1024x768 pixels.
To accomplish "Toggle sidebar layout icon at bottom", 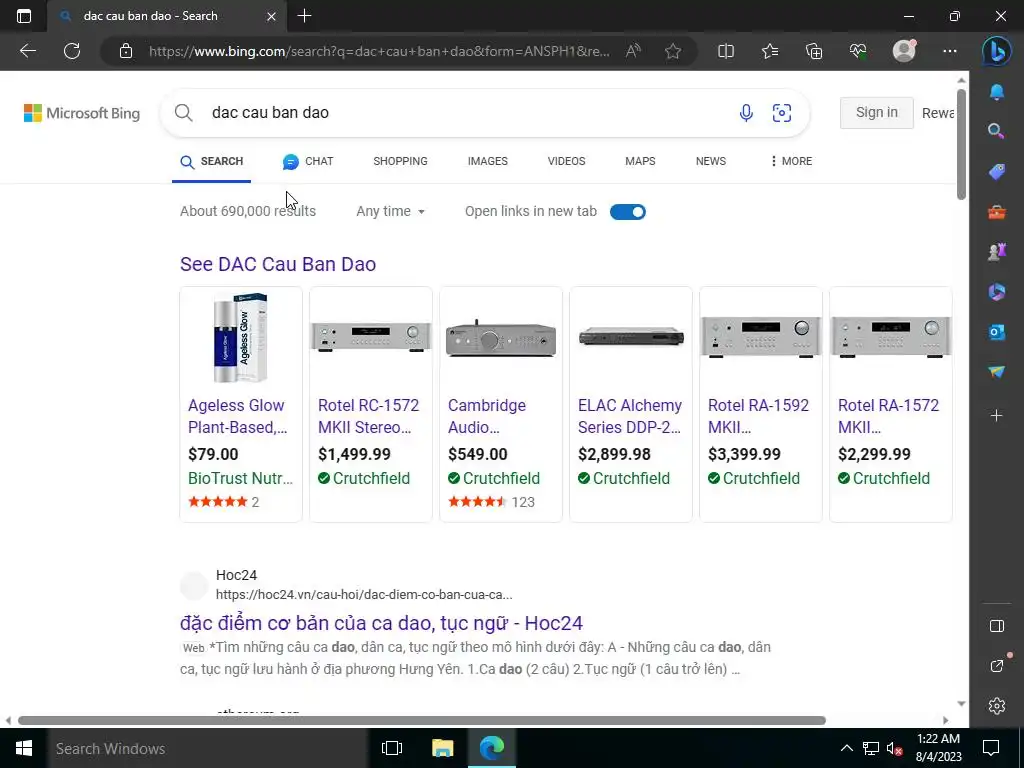I will pyautogui.click(x=997, y=626).
